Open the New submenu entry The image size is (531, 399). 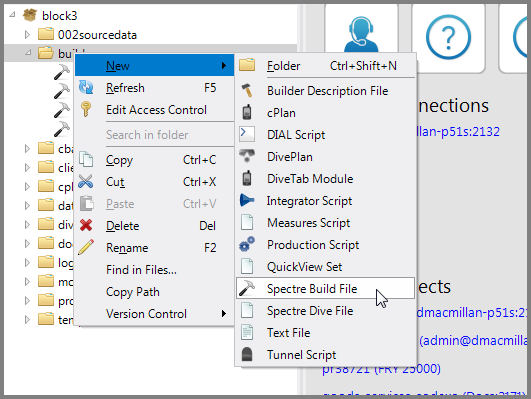point(154,65)
